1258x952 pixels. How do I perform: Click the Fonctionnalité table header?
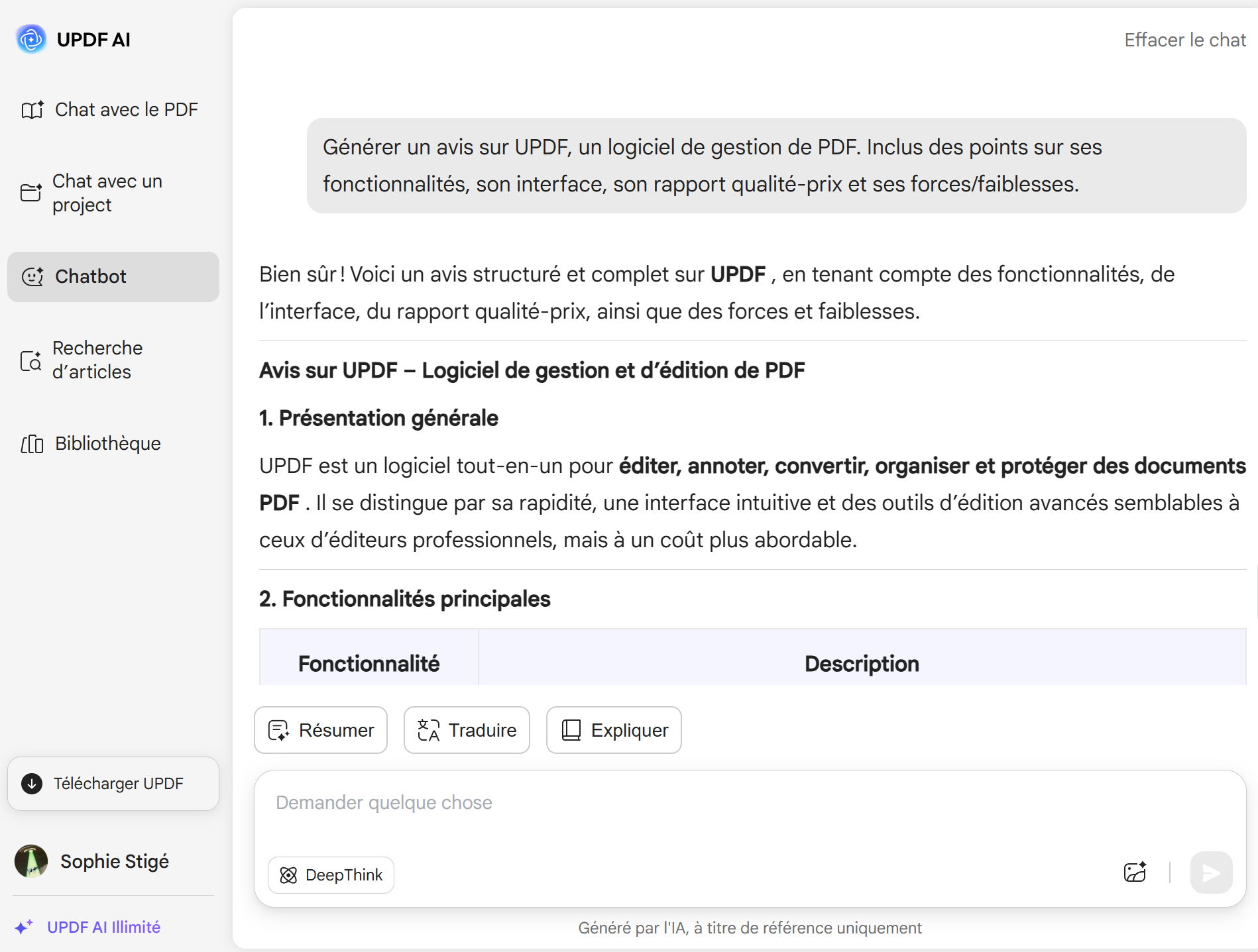point(369,663)
